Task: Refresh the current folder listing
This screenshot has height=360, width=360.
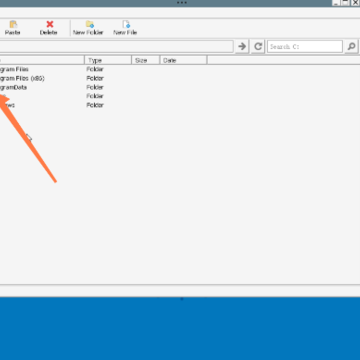Action: coord(258,46)
